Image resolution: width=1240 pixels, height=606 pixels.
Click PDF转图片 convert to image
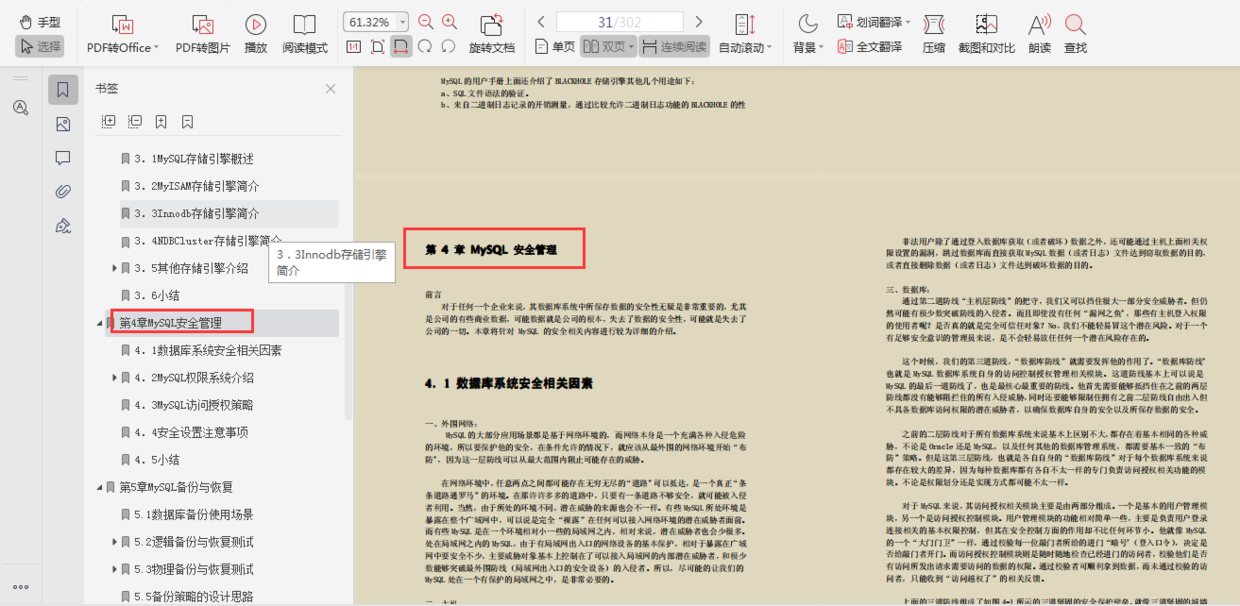203,34
